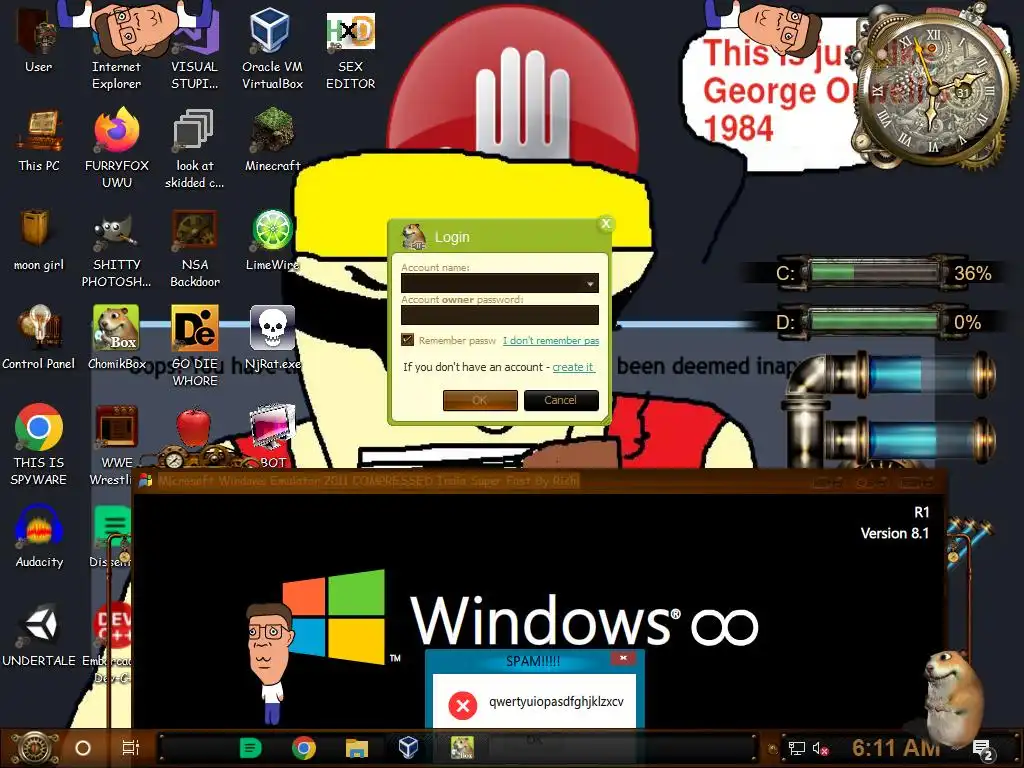Launch the Minecraft desktop shortcut
This screenshot has height=768, width=1024.
pyautogui.click(x=272, y=140)
